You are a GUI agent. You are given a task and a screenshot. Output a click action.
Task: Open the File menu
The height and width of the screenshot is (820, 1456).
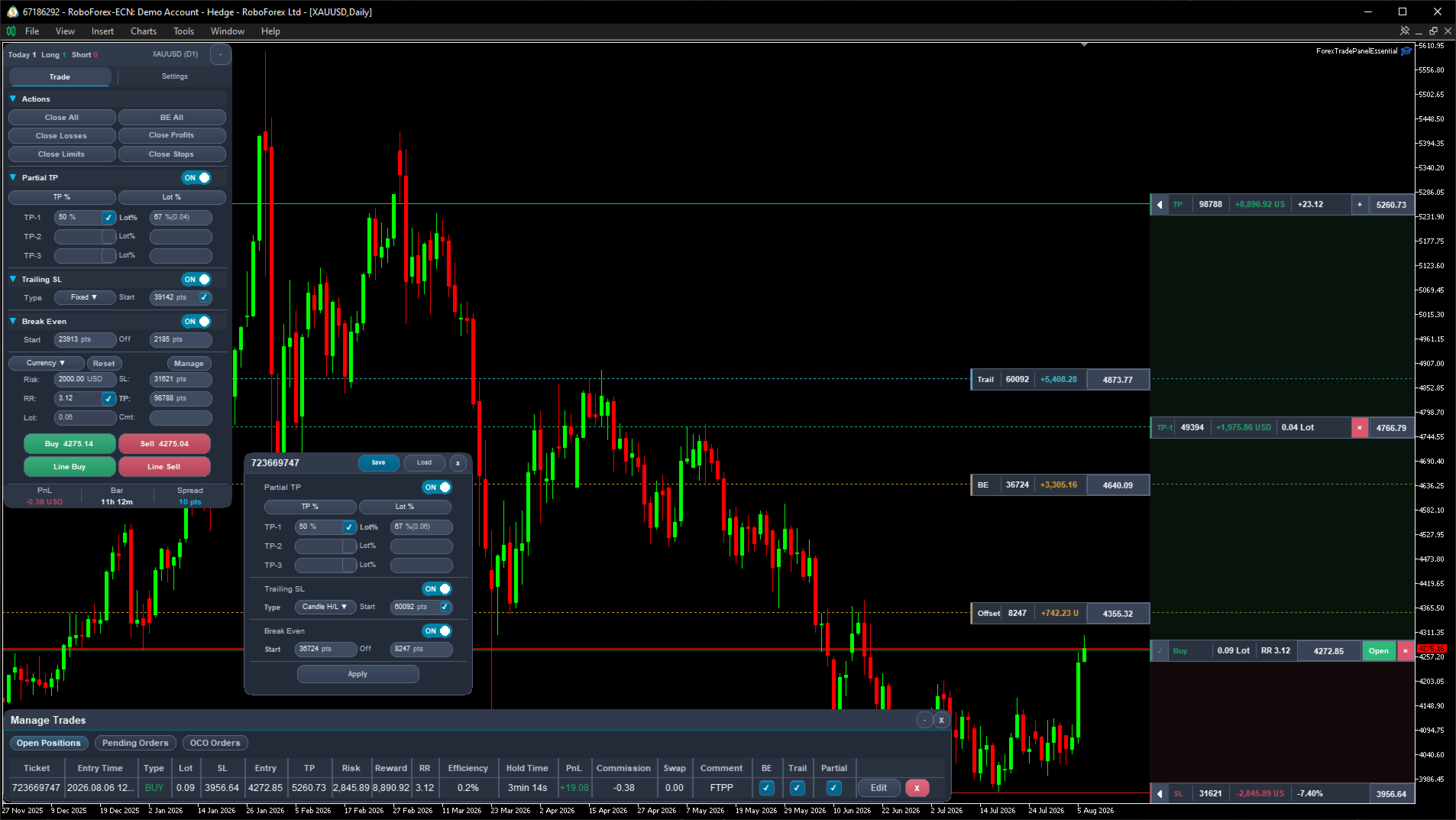pyautogui.click(x=32, y=31)
